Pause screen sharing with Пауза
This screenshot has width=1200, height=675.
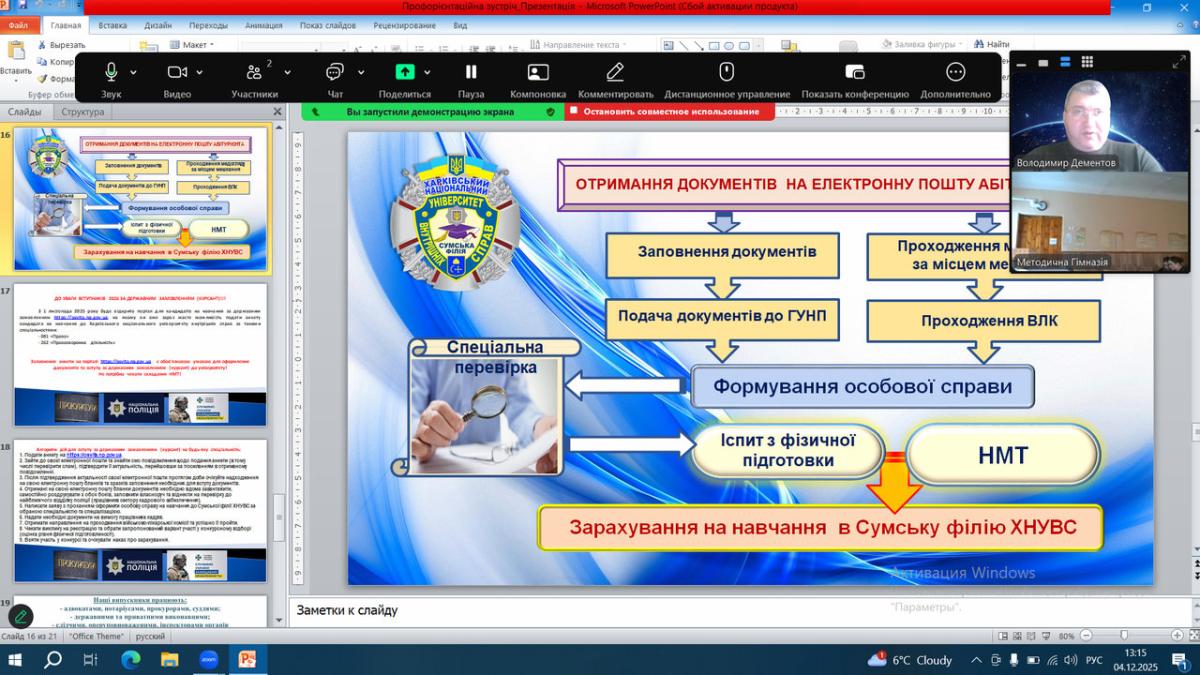(x=471, y=73)
